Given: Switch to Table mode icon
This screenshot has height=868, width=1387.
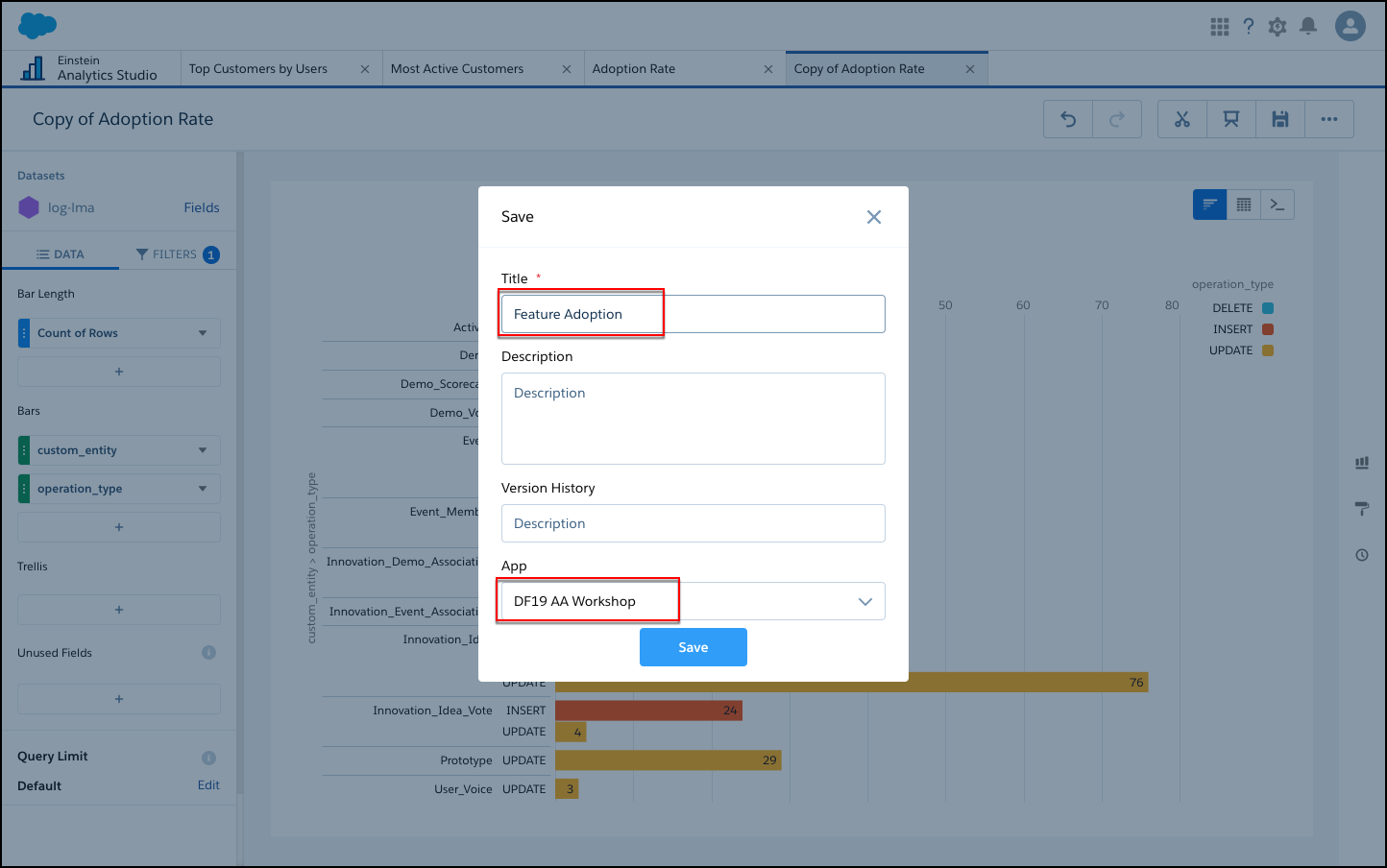Looking at the screenshot, I should (x=1244, y=205).
